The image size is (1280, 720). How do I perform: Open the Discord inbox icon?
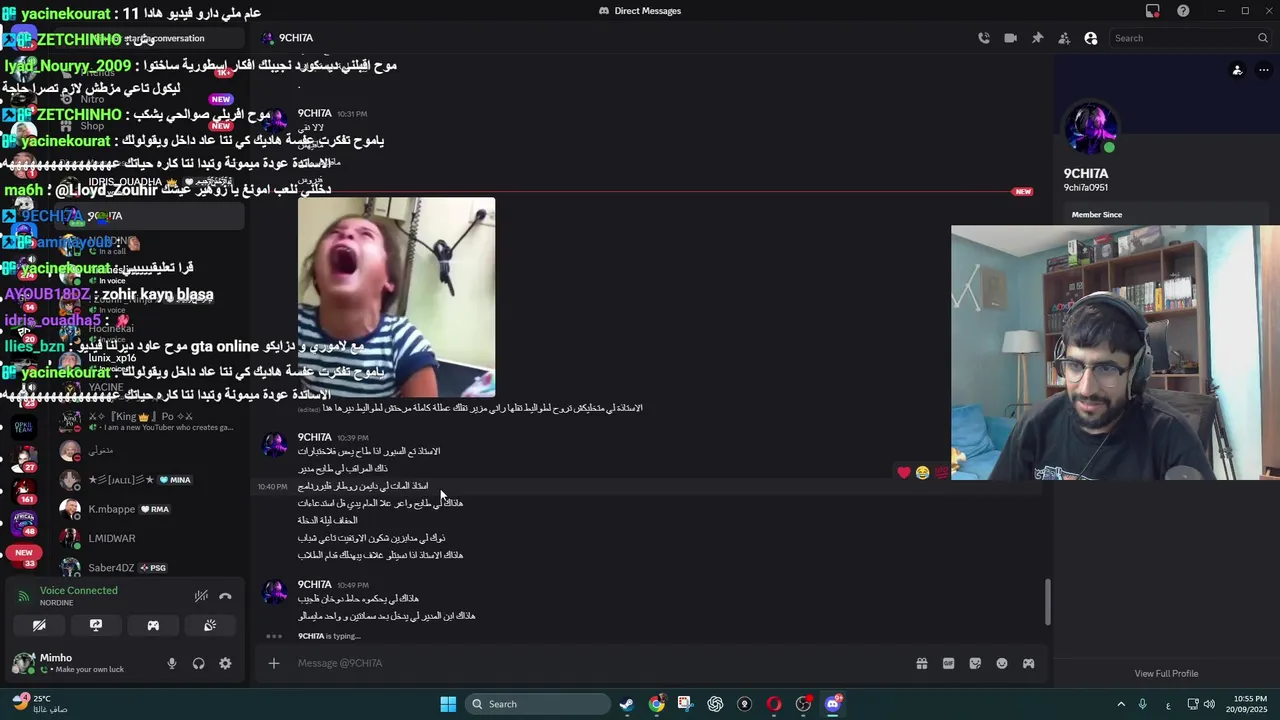click(x=1153, y=11)
